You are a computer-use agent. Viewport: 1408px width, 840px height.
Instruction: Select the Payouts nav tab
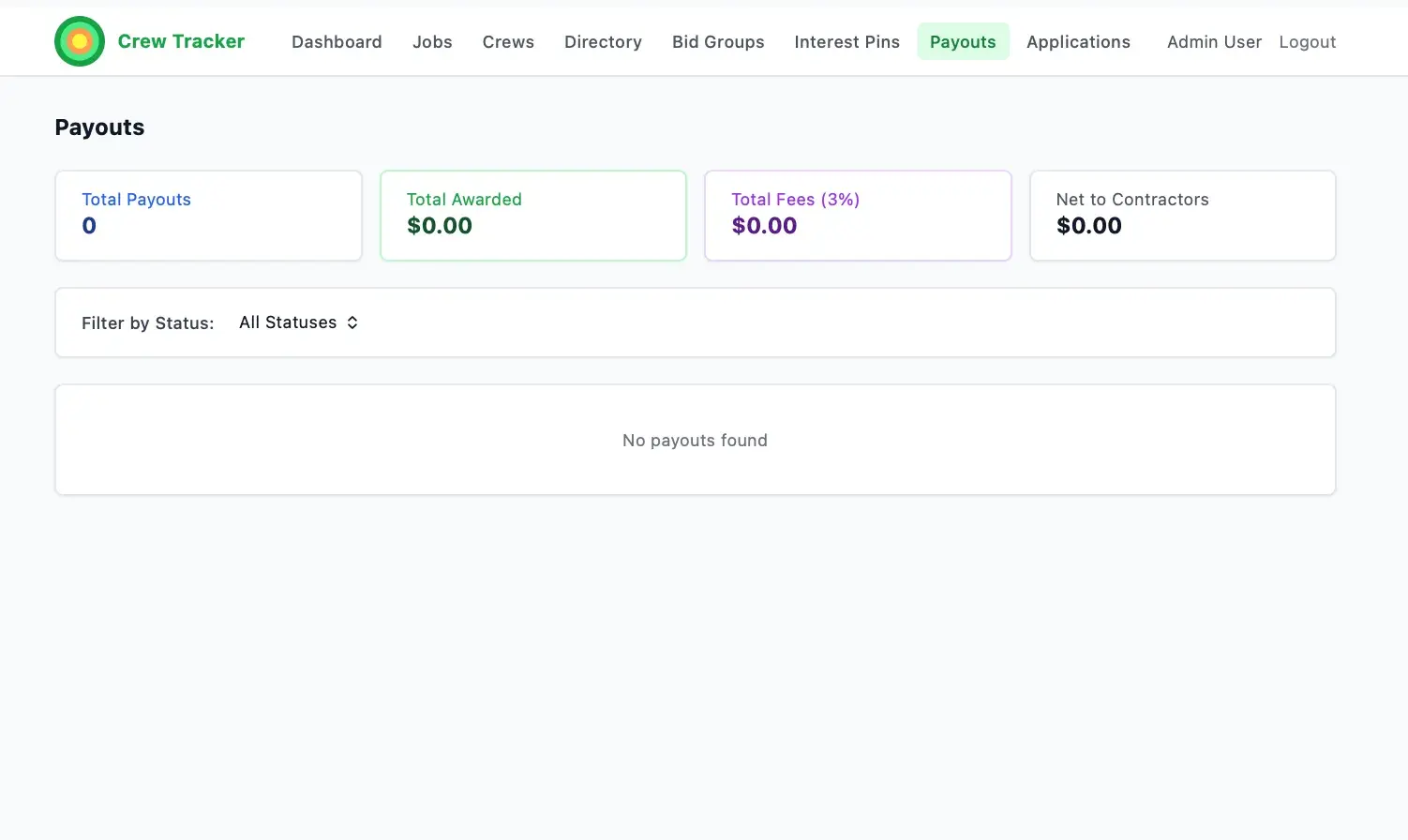(x=963, y=41)
